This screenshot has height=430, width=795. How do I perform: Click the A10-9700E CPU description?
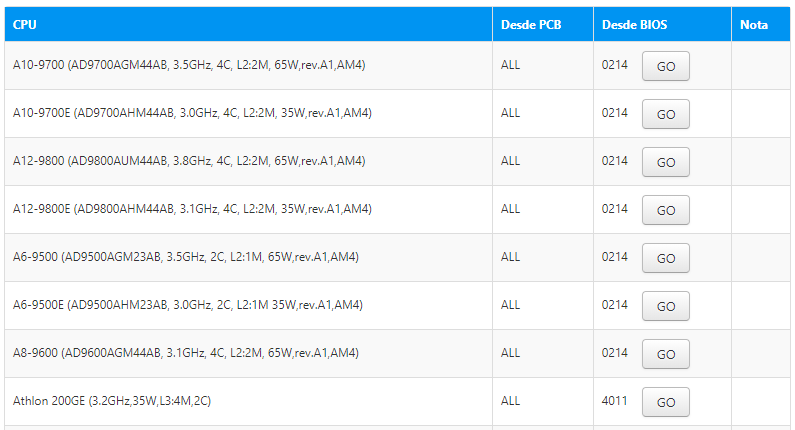coord(192,113)
